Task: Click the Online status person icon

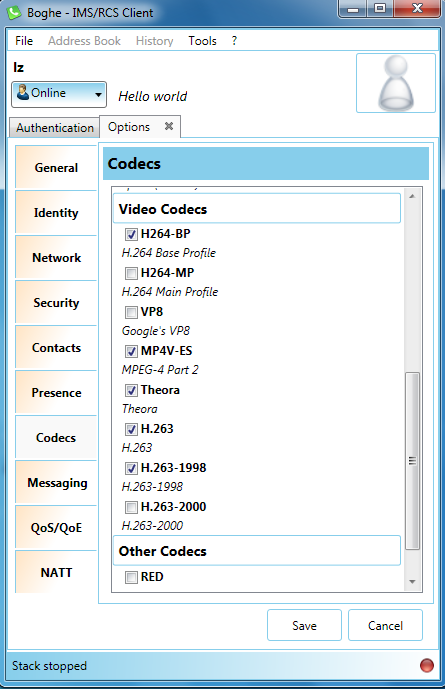Action: click(22, 93)
